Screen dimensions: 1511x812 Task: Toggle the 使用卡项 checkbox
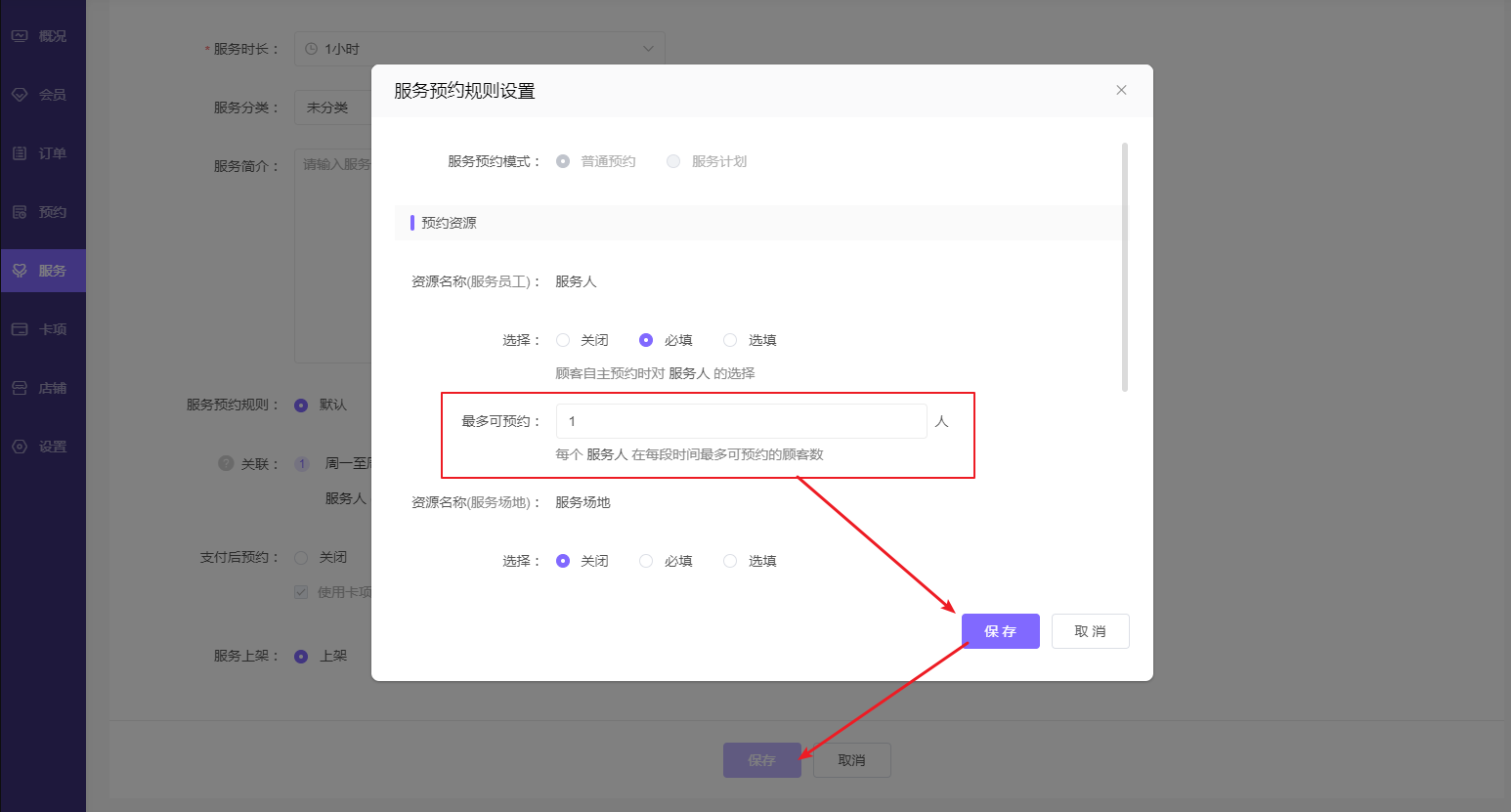(x=301, y=592)
